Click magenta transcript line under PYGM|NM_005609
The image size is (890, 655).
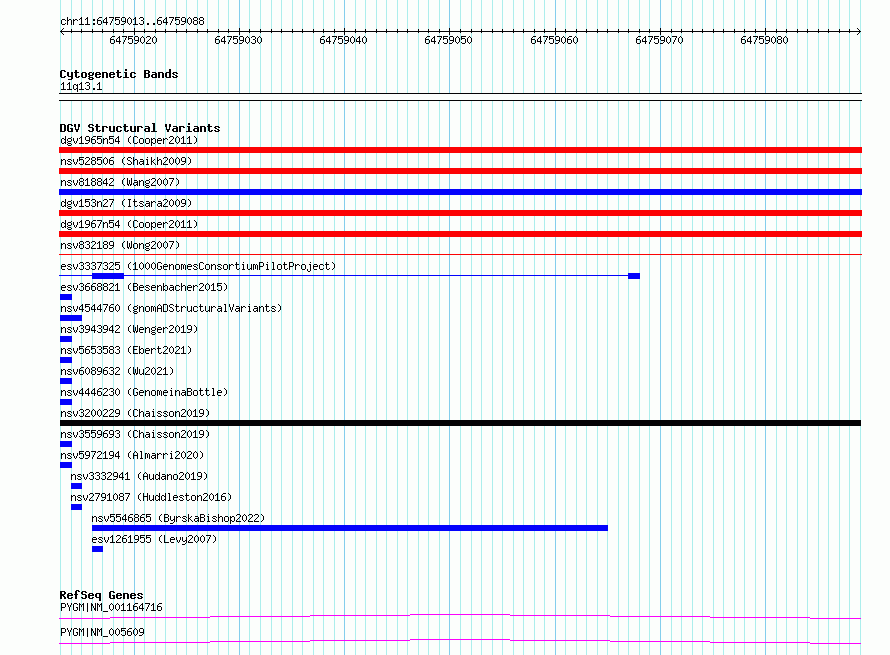[460, 641]
